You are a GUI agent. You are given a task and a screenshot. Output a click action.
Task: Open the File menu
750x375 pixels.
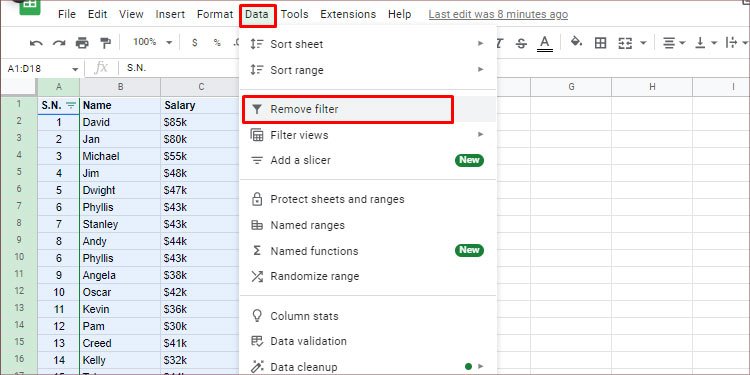(66, 14)
